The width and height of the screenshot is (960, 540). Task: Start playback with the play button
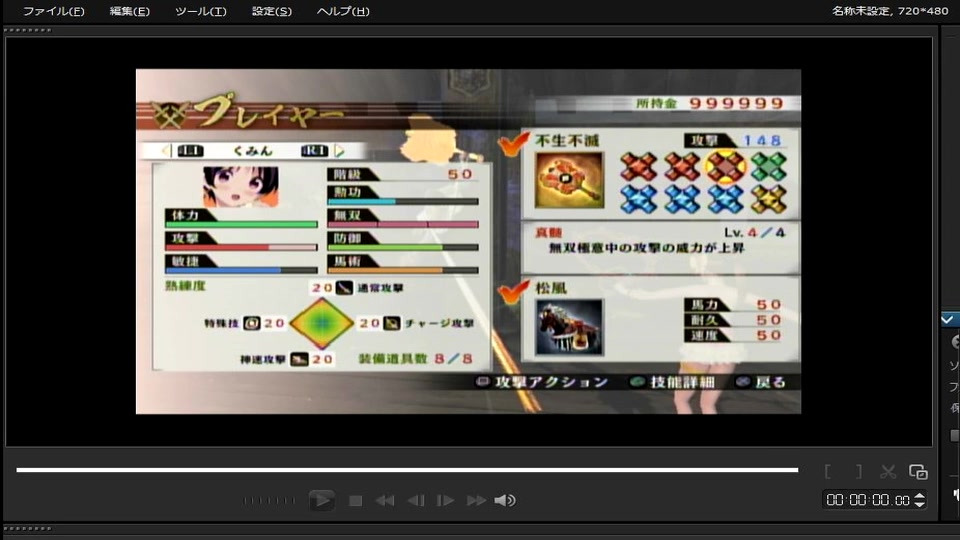[321, 500]
